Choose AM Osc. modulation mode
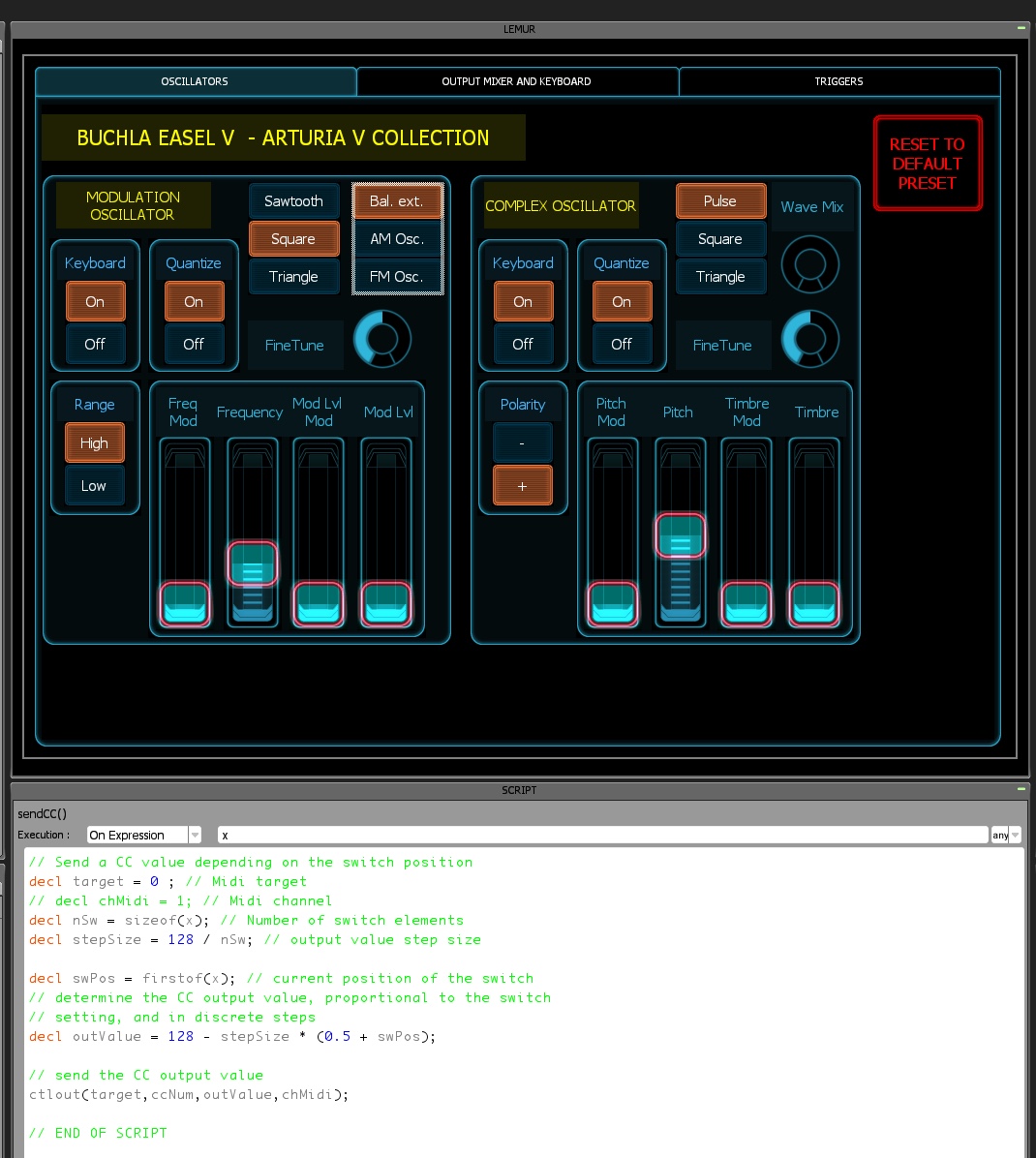The height and width of the screenshot is (1158, 1036). click(x=397, y=238)
